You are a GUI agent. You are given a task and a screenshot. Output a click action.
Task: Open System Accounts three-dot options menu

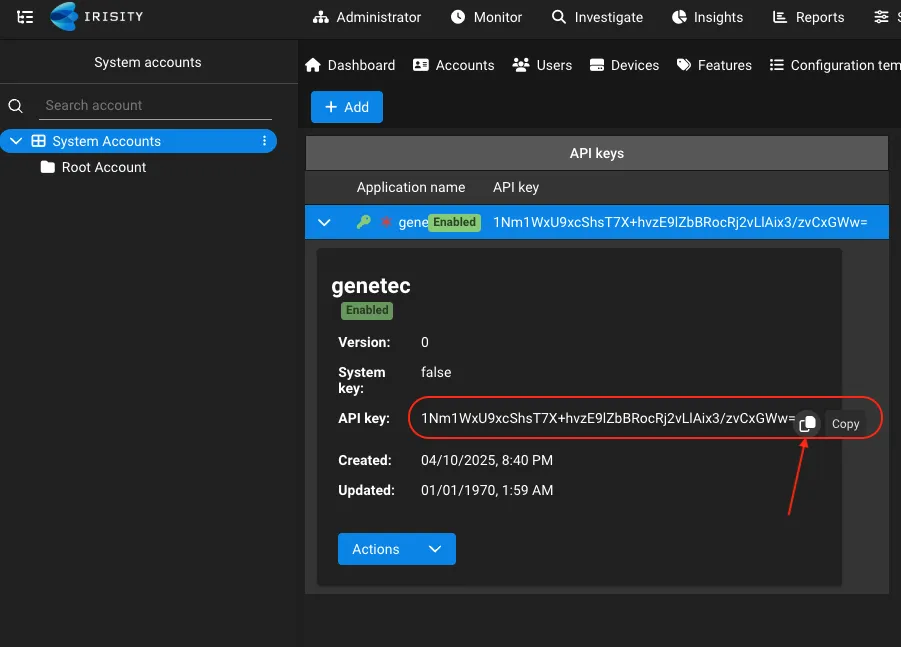(264, 141)
